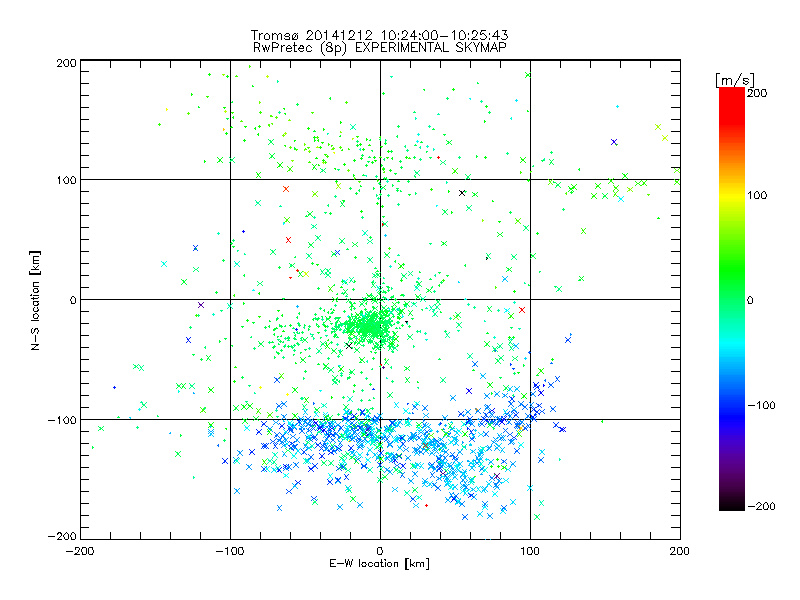The width and height of the screenshot is (800, 600).
Task: Click the x-axis tick label '-100'
Action: coord(230,551)
